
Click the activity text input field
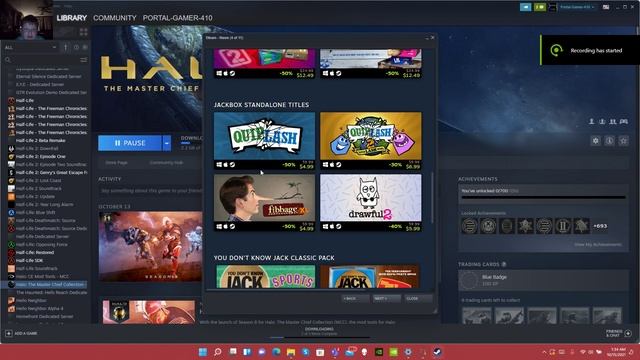[150, 191]
